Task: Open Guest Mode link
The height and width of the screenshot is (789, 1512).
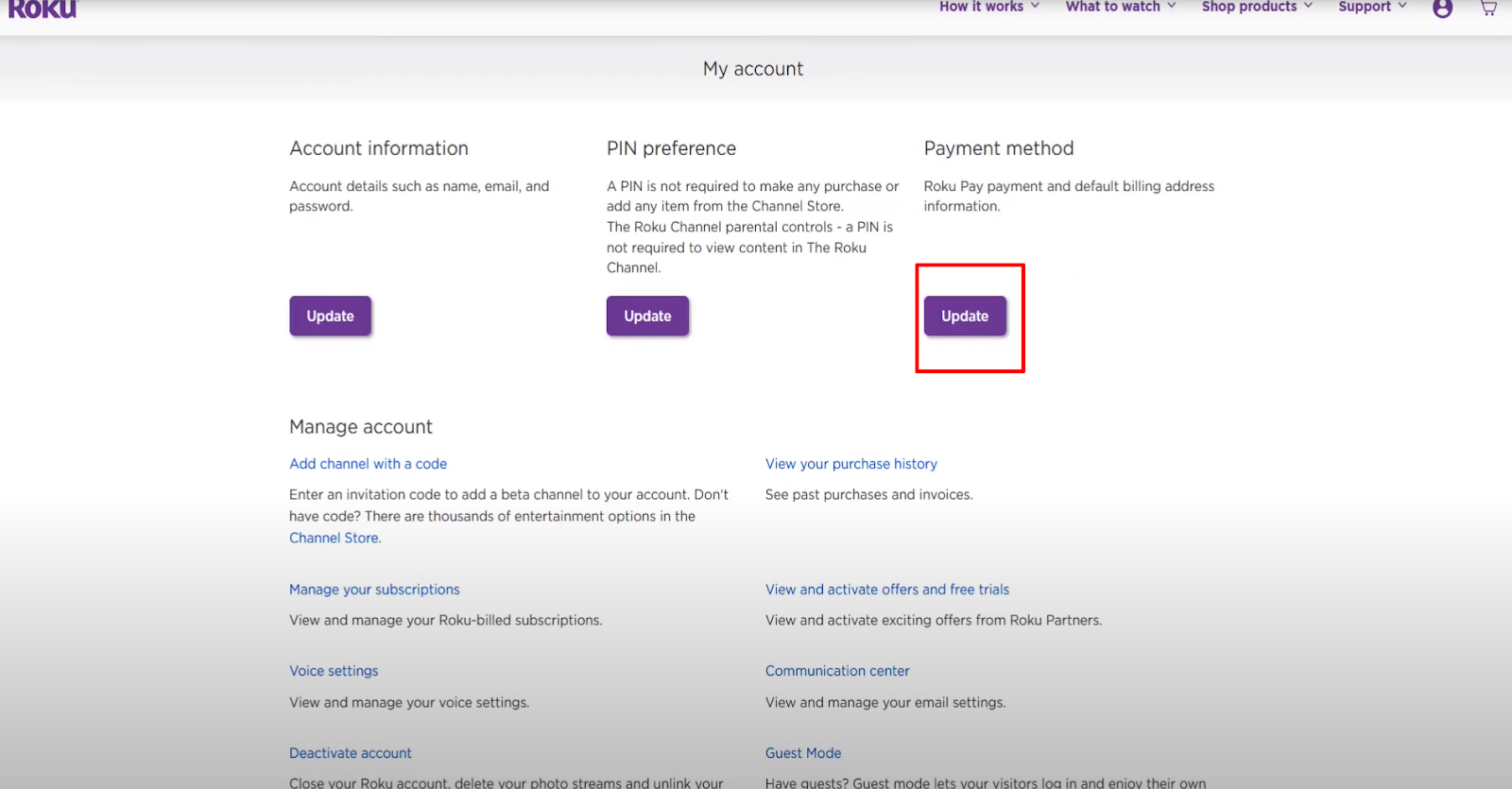Action: [803, 753]
